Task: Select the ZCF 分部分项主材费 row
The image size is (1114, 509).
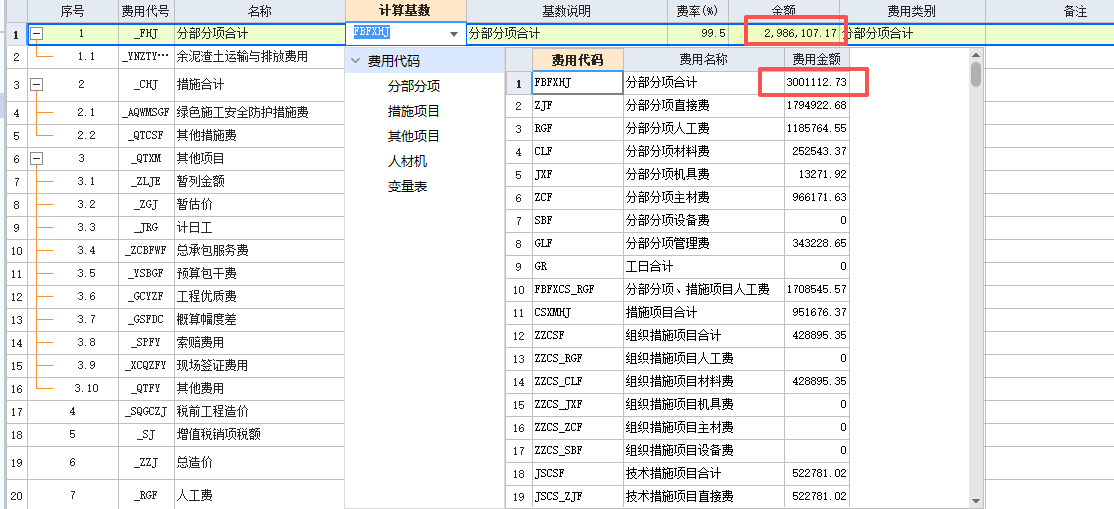Action: click(678, 198)
